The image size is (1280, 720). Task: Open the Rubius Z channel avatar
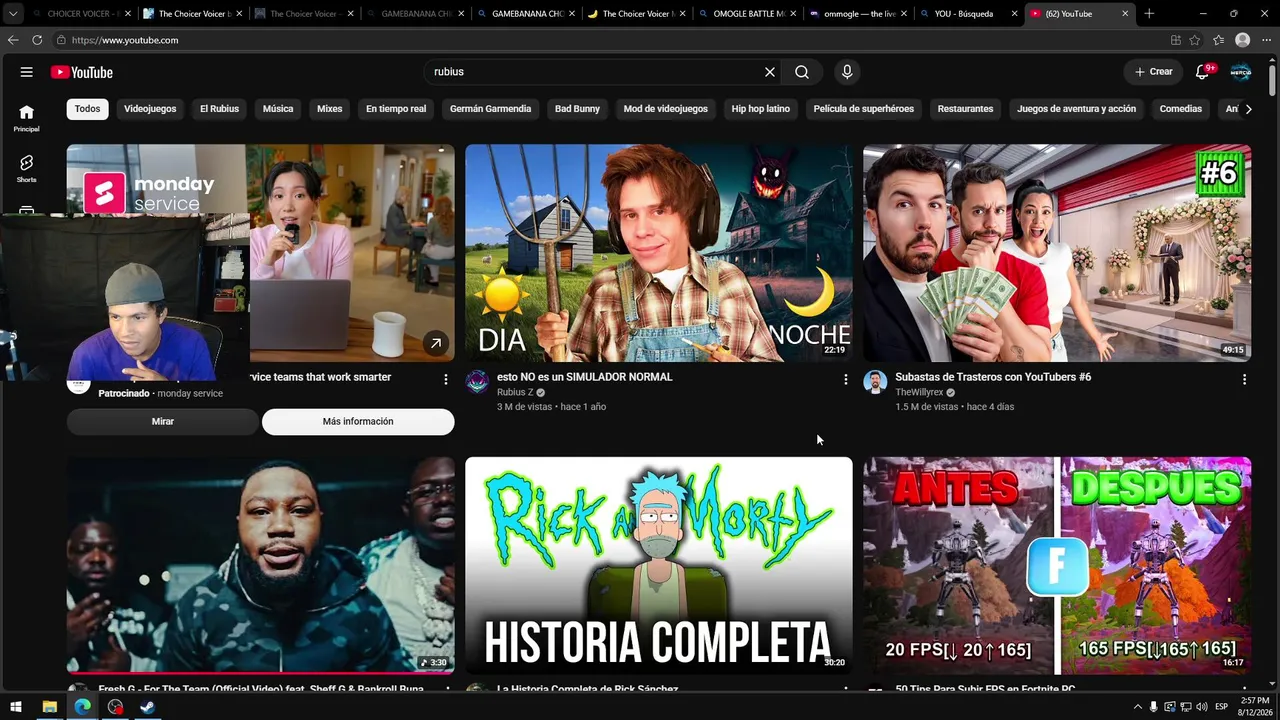point(478,382)
